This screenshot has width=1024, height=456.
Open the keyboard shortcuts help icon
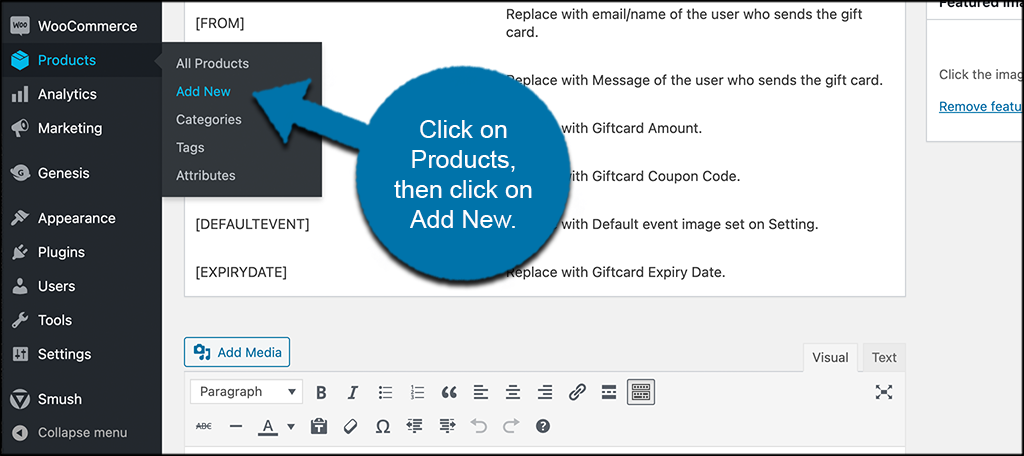click(543, 426)
